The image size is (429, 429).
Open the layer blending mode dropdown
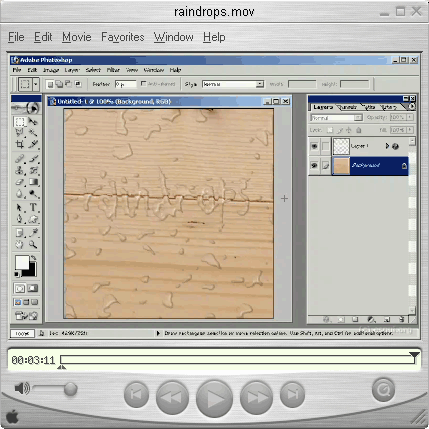point(358,117)
